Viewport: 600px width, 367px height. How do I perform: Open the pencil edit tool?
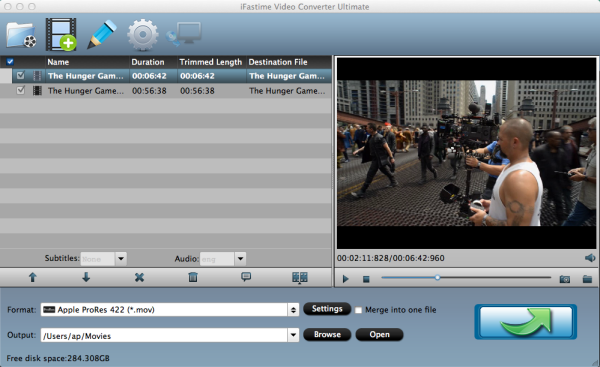(102, 34)
